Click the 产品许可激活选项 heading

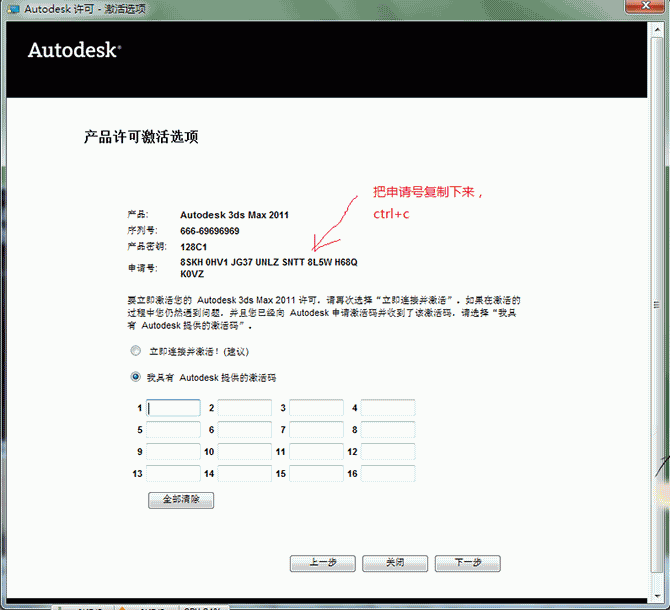(x=141, y=137)
